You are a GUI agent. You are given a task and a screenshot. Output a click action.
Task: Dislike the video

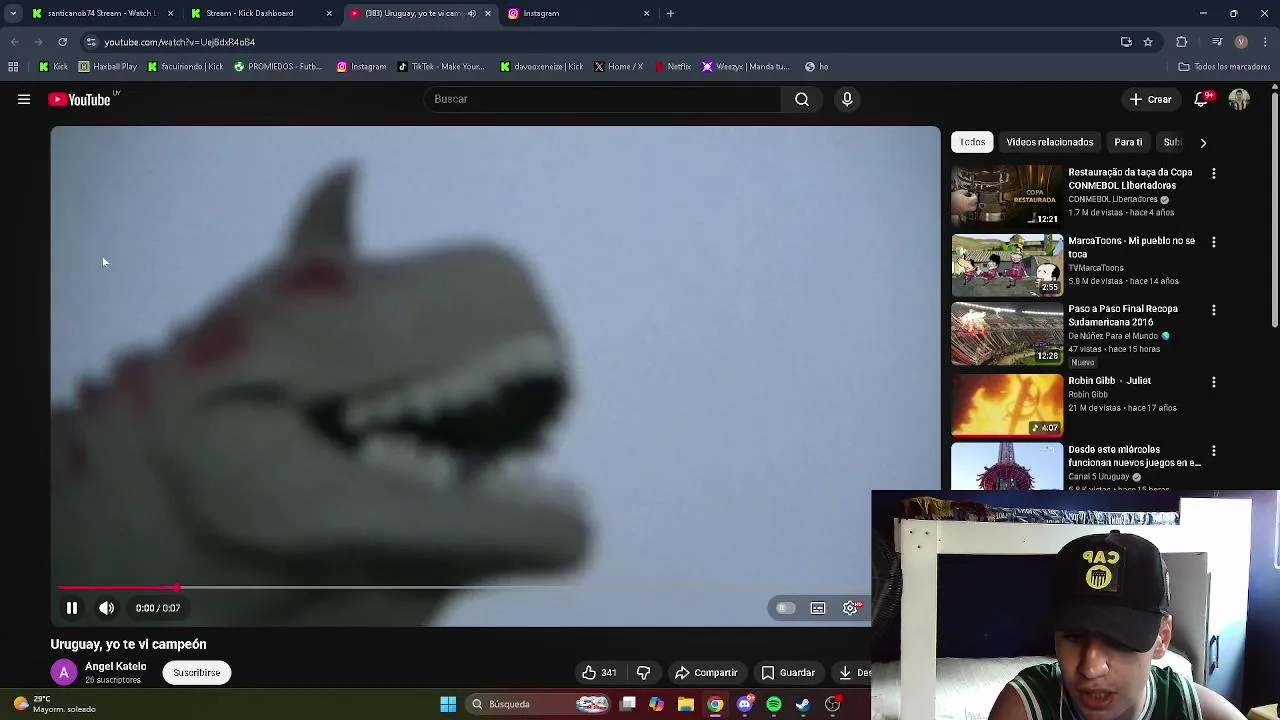643,673
